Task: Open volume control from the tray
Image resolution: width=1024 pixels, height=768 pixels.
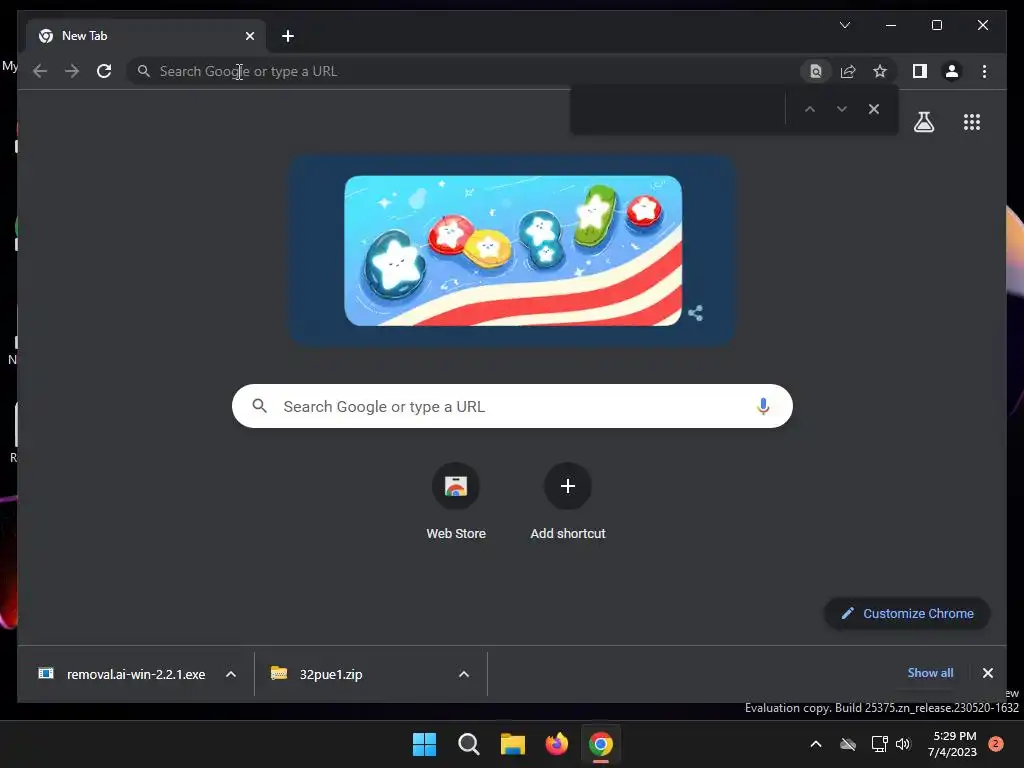Action: pos(903,744)
